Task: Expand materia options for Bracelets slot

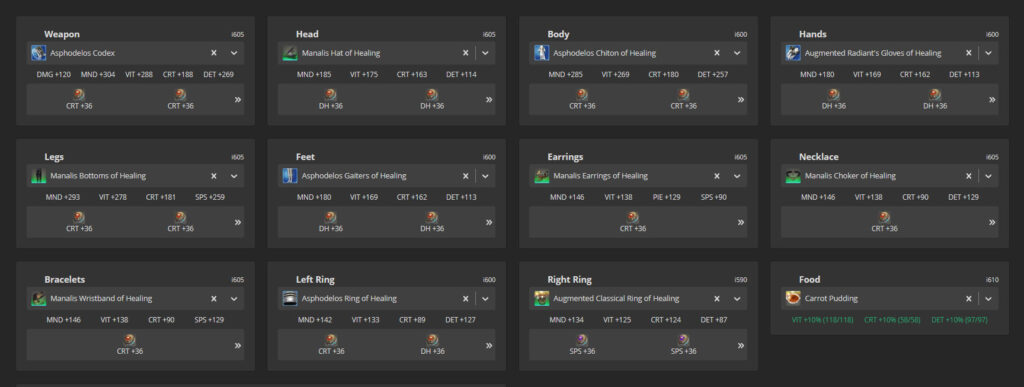Action: (x=238, y=345)
